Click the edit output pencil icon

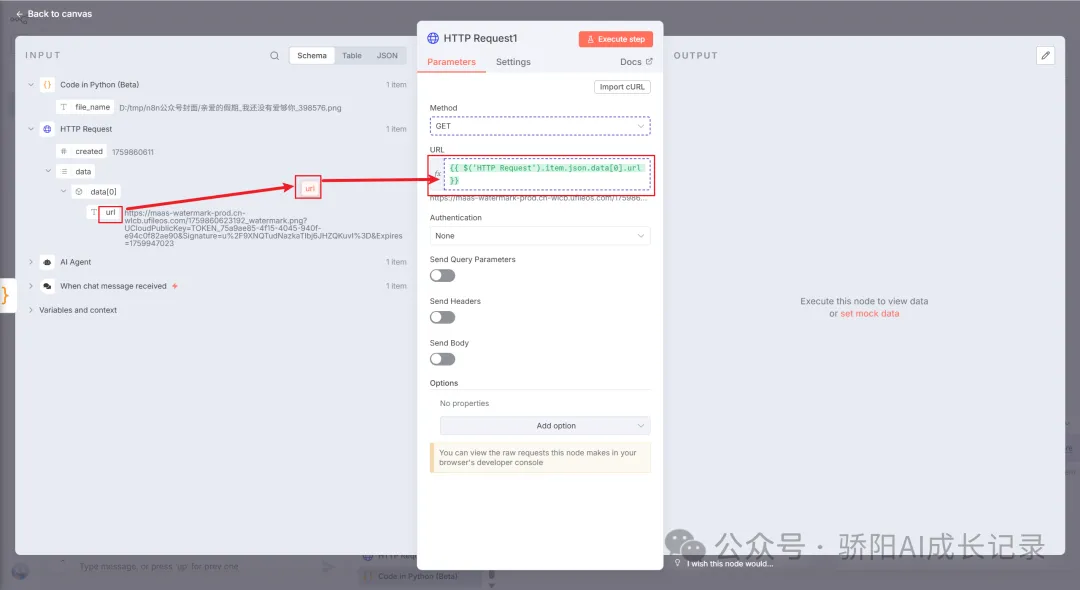pyautogui.click(x=1046, y=56)
